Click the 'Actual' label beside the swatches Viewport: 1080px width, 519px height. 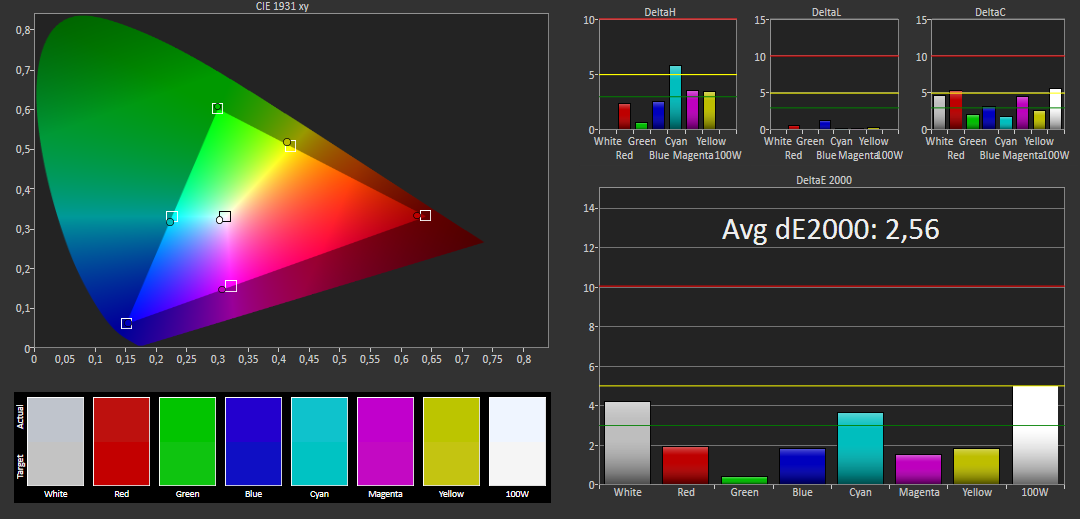point(19,418)
